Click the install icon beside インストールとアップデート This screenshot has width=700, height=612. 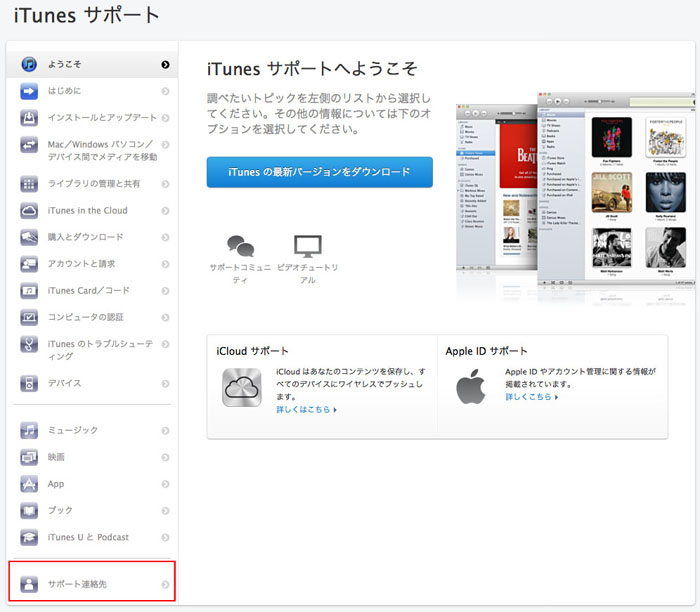point(29,118)
